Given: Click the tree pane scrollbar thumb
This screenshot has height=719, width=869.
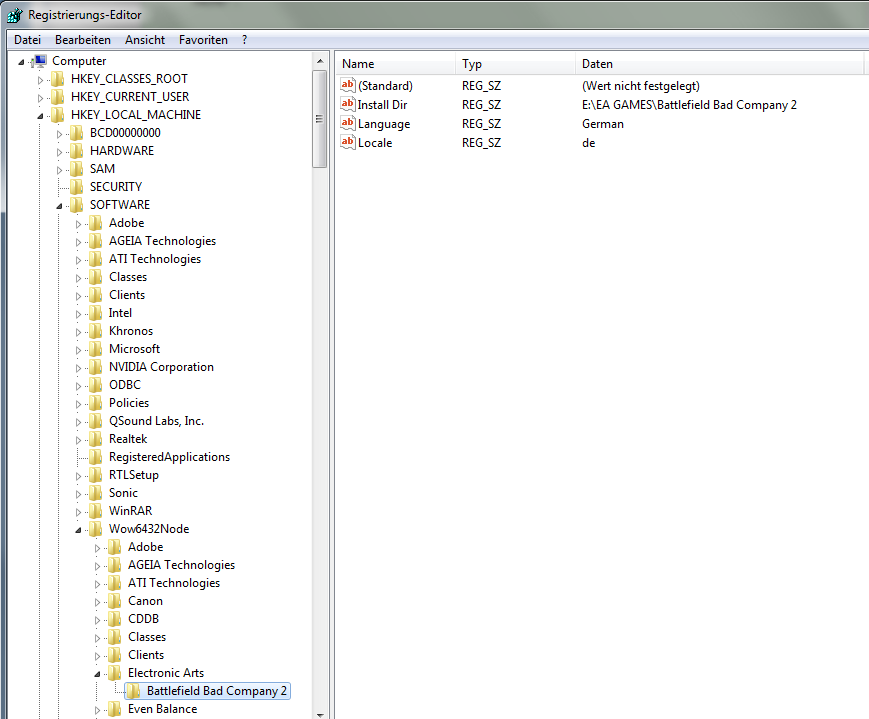Looking at the screenshot, I should click(320, 119).
